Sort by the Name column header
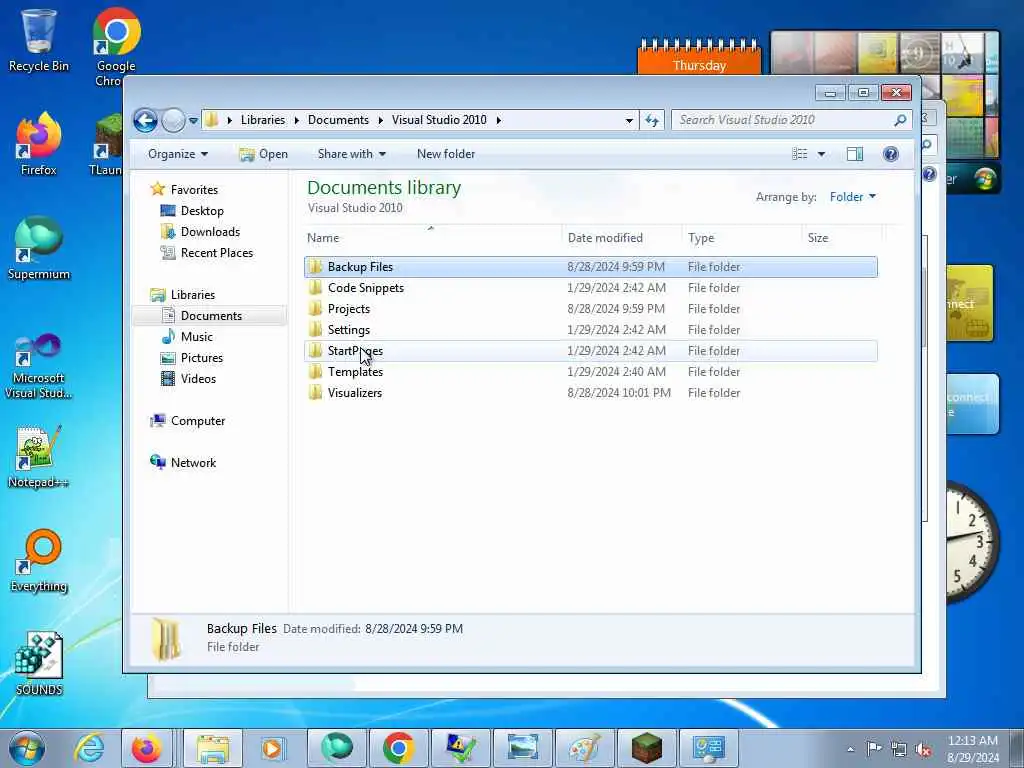 coord(433,238)
